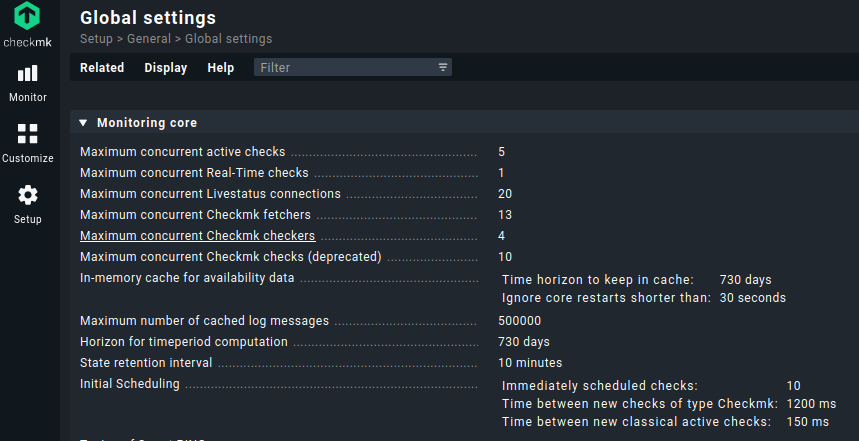Open the Related menu
The image size is (859, 441).
tap(102, 68)
